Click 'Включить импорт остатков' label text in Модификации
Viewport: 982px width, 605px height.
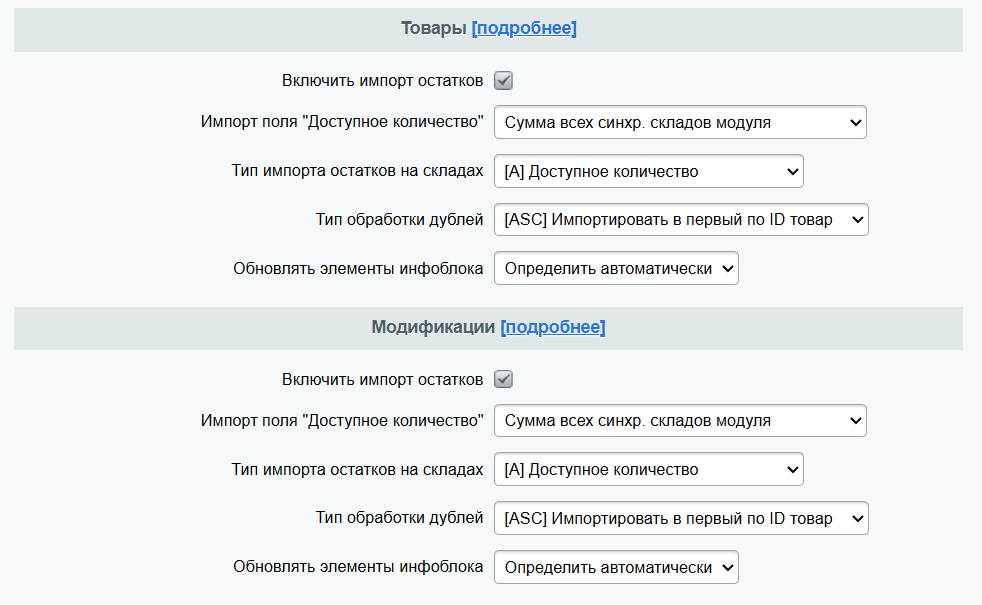(383, 379)
